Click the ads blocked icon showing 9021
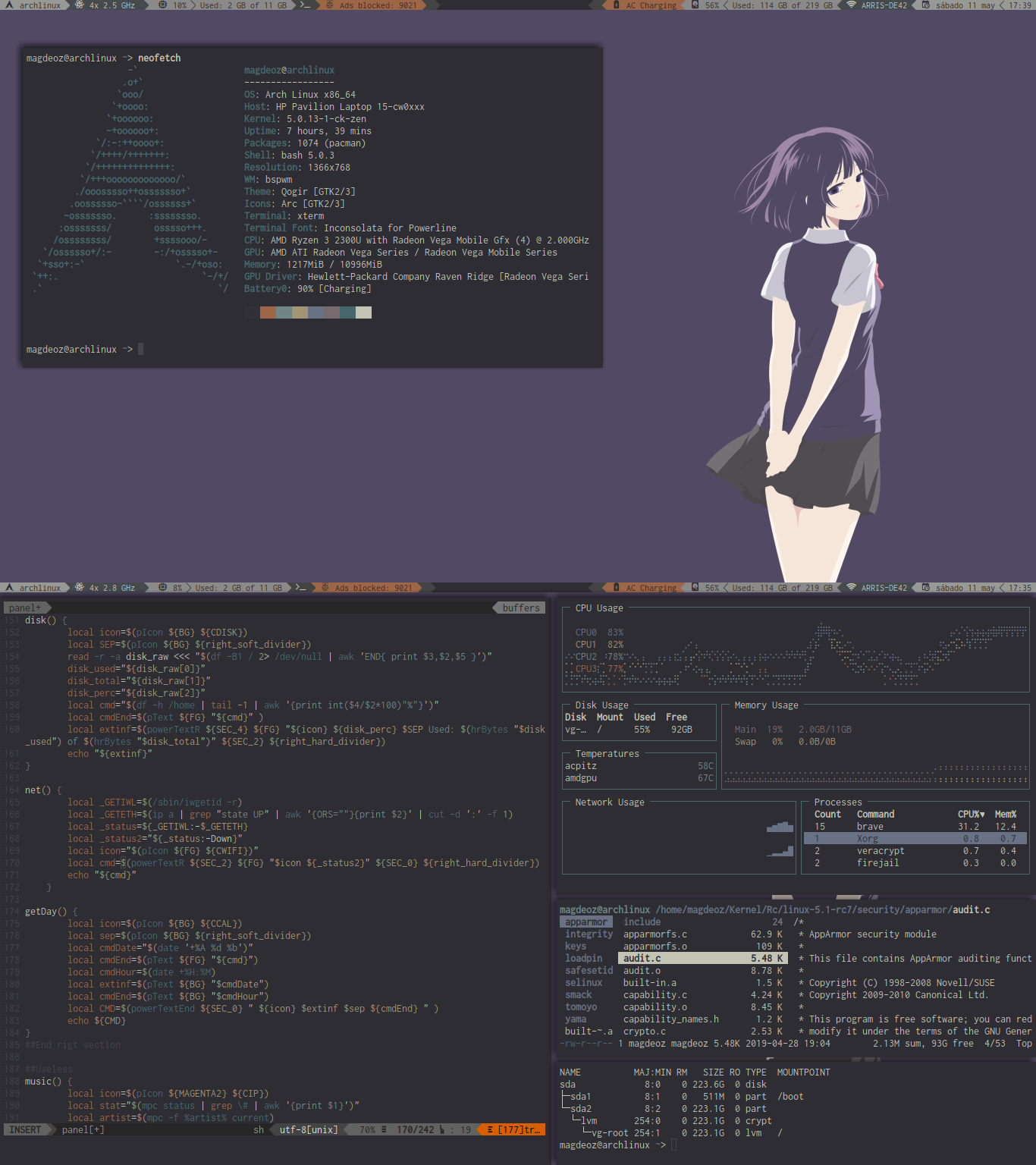 [330, 5]
